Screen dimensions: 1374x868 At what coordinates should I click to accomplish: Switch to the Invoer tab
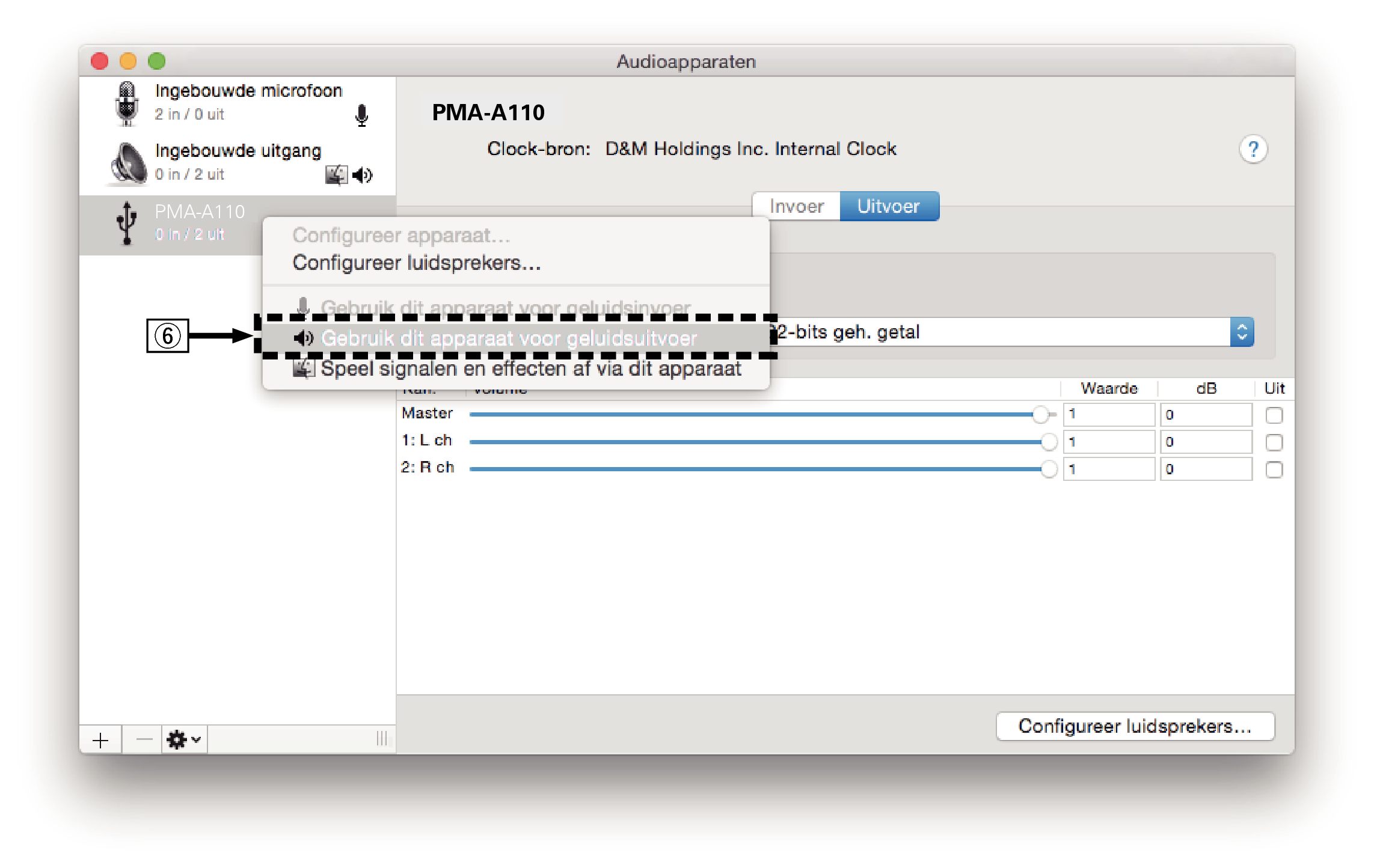click(x=796, y=206)
